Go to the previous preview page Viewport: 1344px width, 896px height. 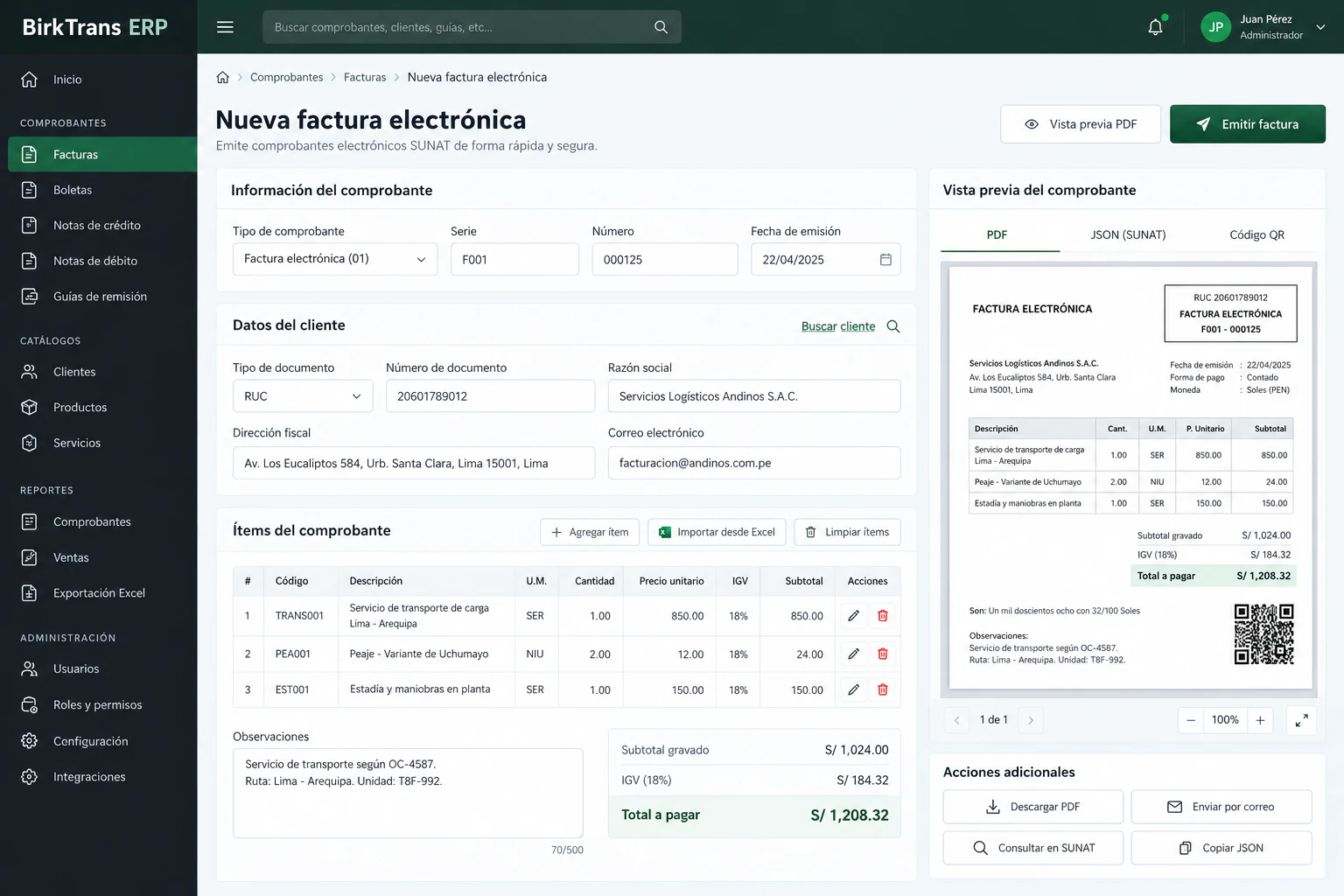point(957,720)
